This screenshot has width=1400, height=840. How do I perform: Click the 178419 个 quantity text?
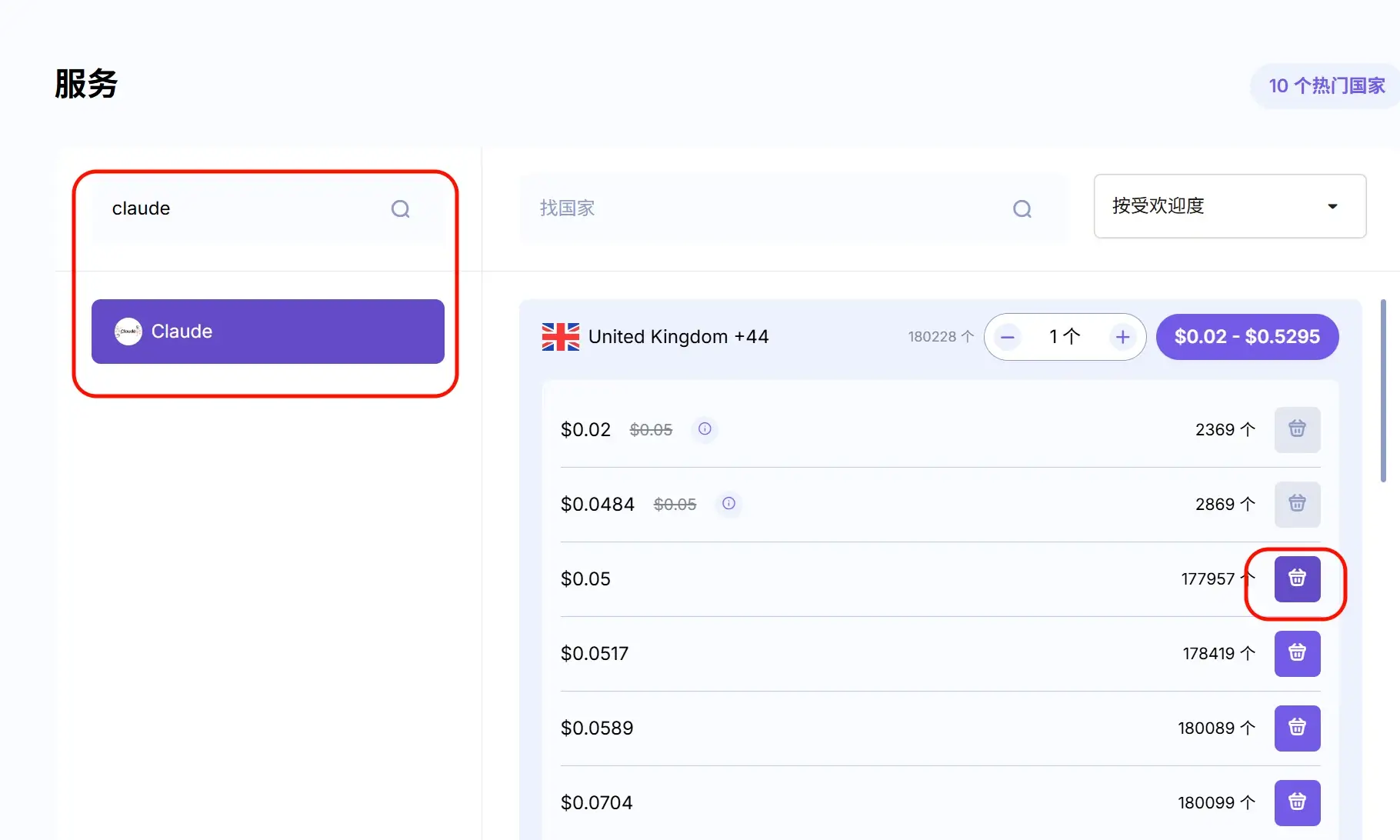tap(1218, 653)
